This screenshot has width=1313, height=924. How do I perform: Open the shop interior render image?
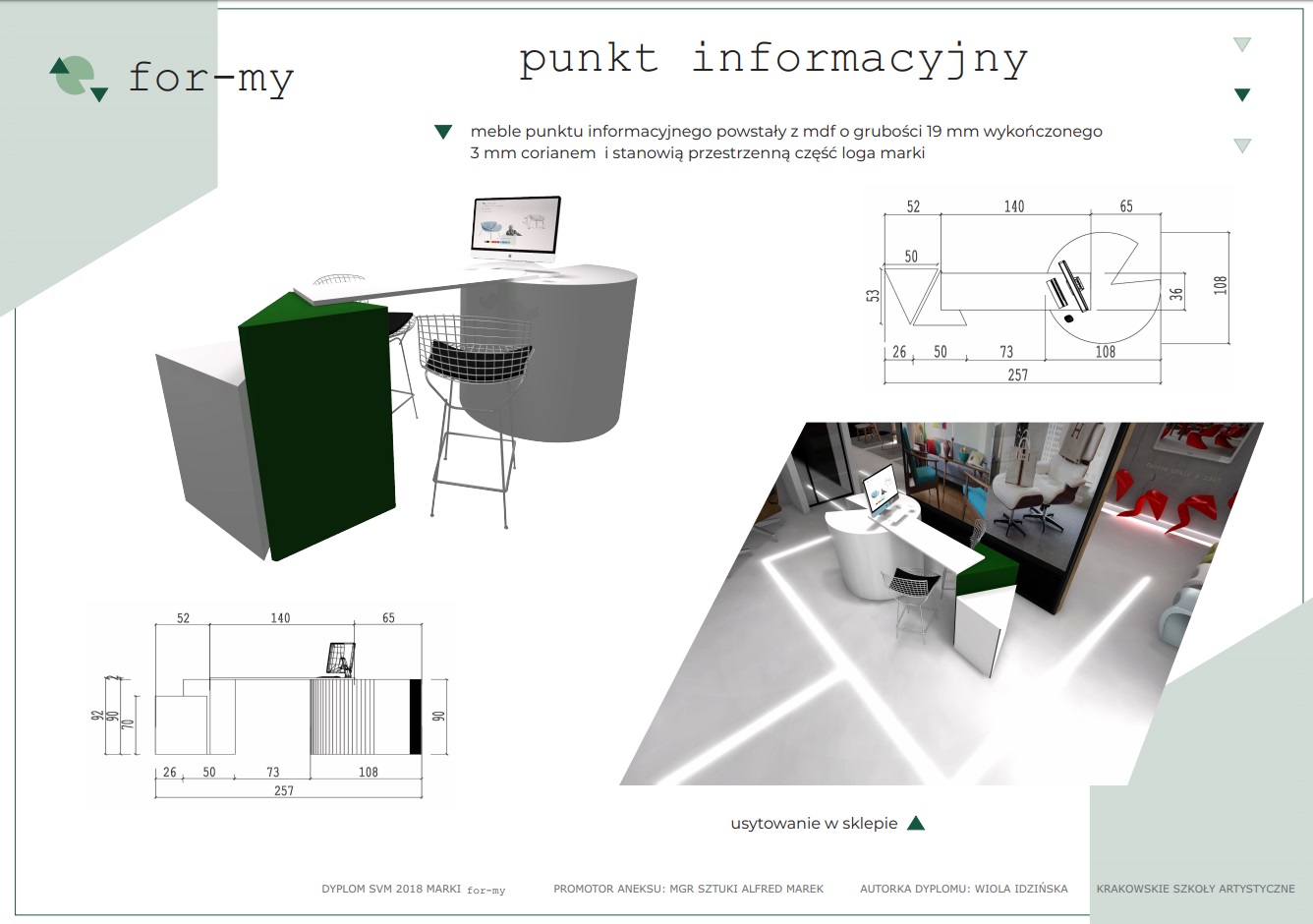(942, 604)
